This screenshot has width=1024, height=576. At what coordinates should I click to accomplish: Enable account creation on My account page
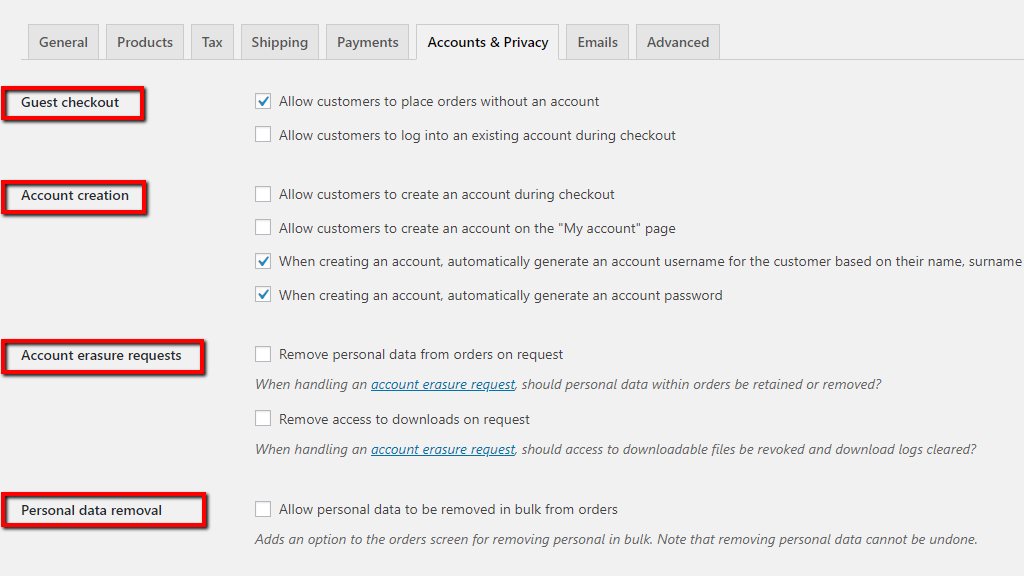tap(263, 227)
